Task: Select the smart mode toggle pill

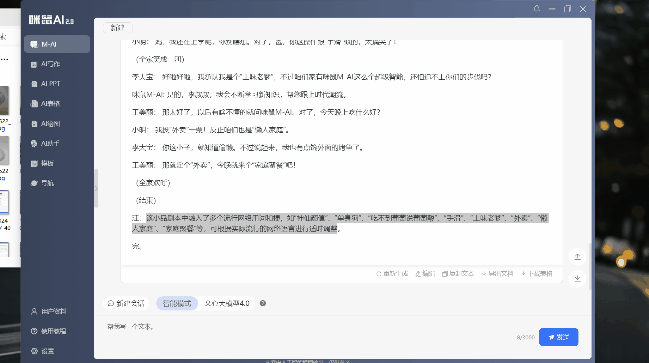Action: pos(177,303)
